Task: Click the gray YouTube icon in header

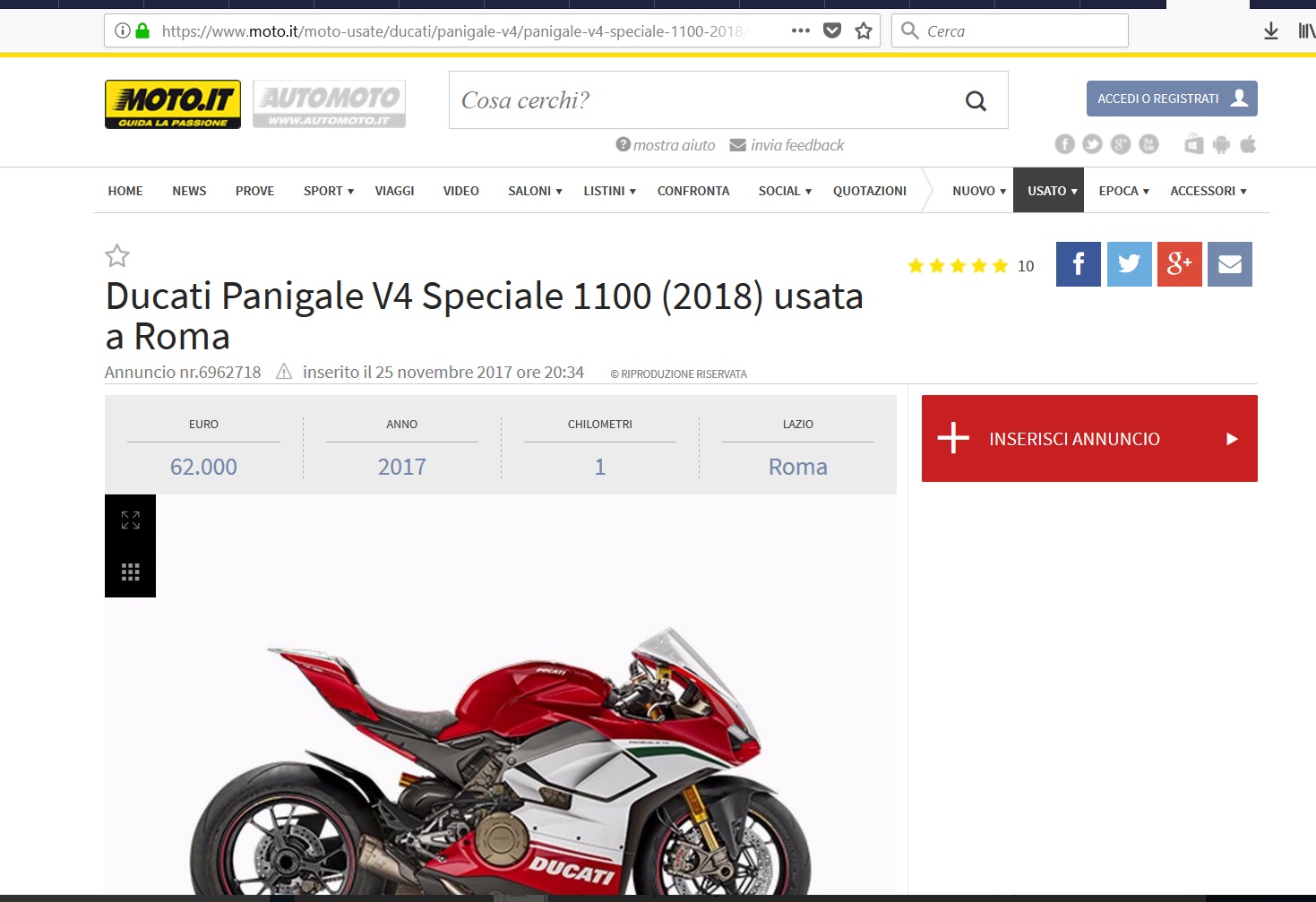Action: 1148,144
